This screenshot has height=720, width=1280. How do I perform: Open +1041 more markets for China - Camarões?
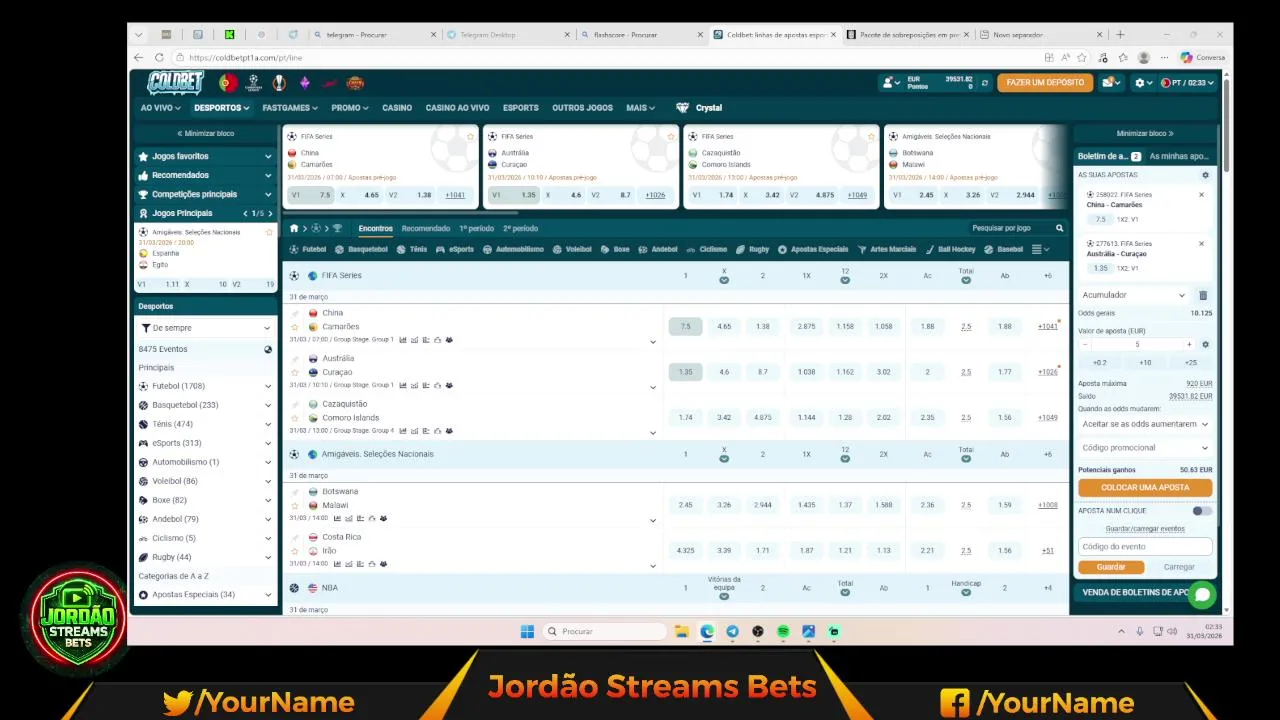click(x=1047, y=327)
